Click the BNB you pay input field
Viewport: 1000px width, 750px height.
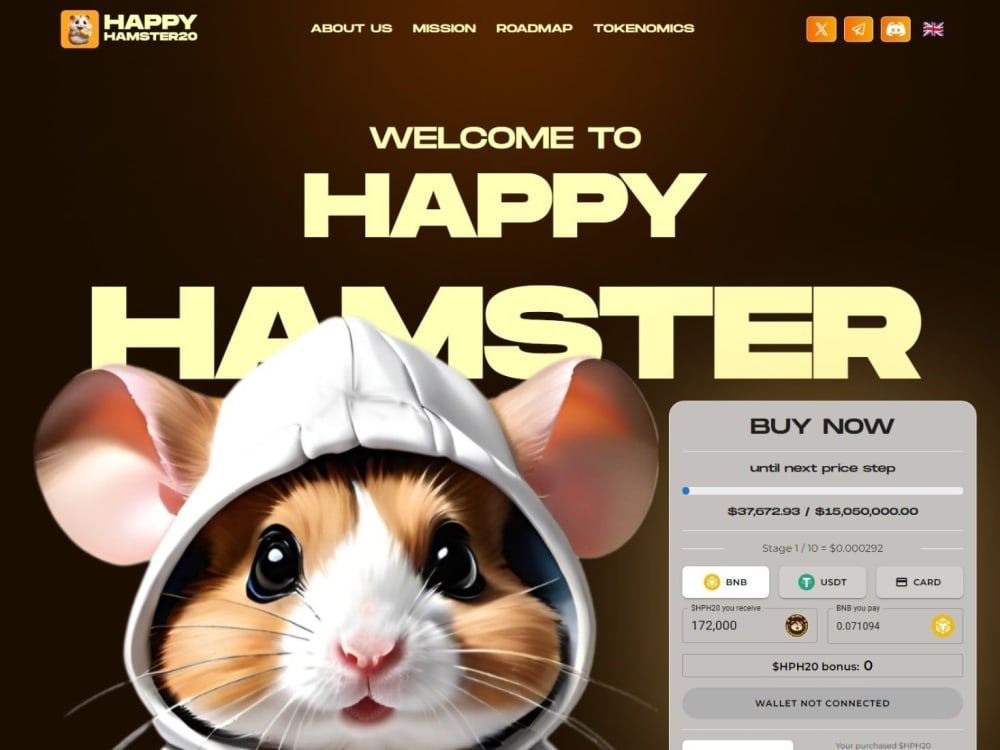tap(895, 625)
